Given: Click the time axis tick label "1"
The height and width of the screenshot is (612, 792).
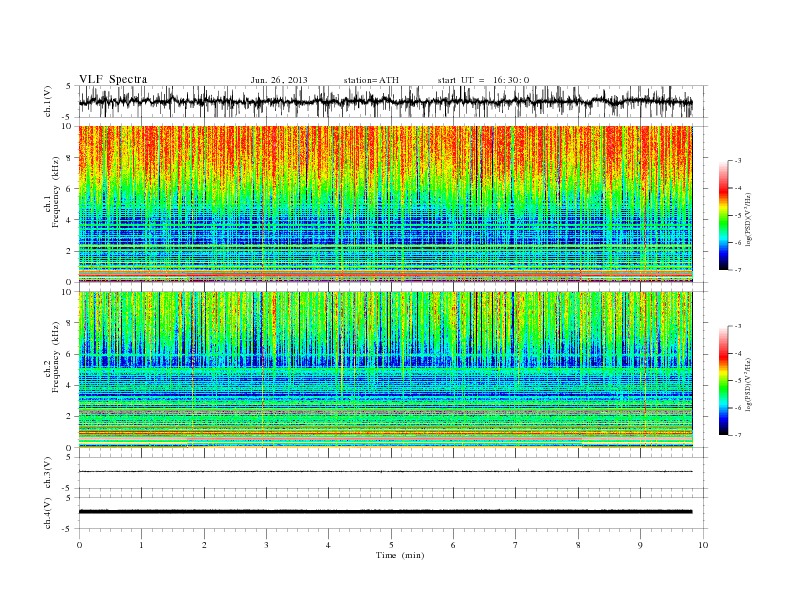Looking at the screenshot, I should (x=141, y=545).
